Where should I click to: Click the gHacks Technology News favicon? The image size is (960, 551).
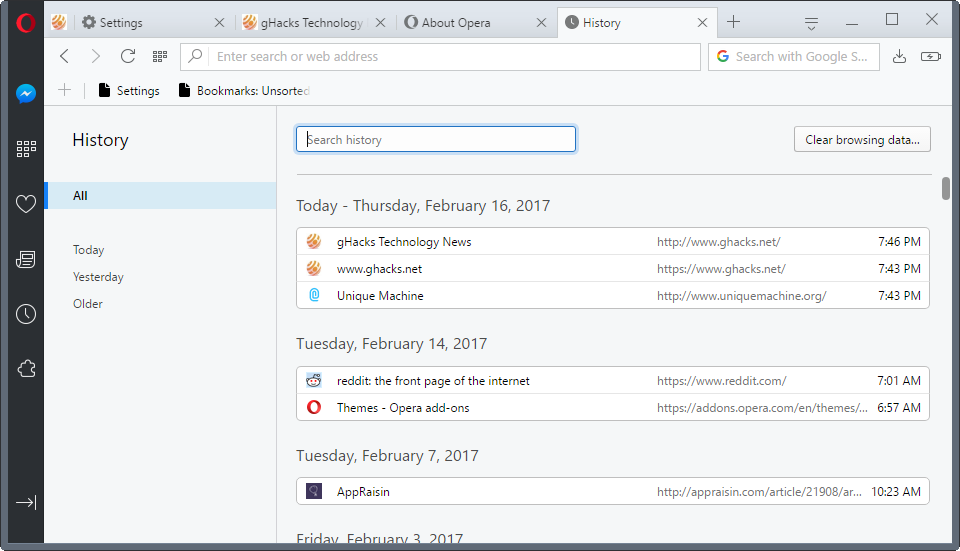click(314, 241)
